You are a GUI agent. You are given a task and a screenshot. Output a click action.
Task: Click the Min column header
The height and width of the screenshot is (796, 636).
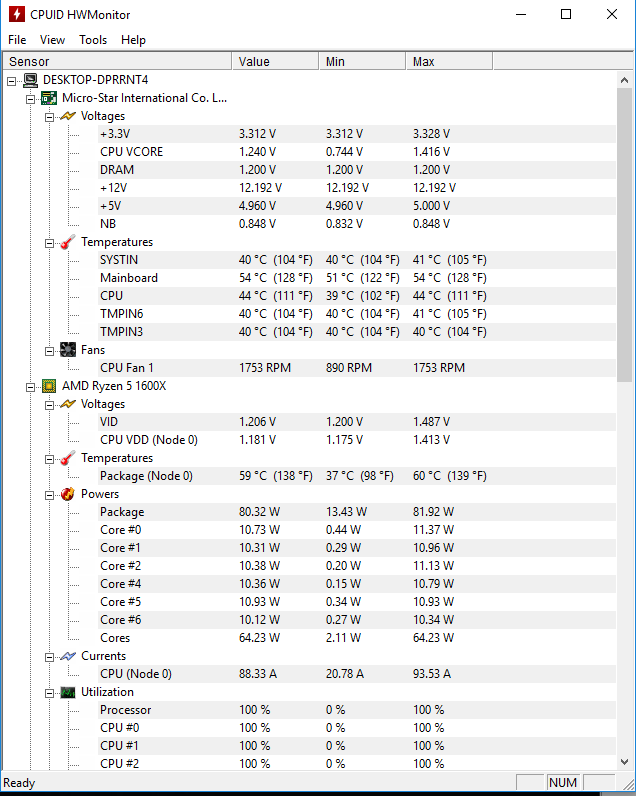coord(362,61)
